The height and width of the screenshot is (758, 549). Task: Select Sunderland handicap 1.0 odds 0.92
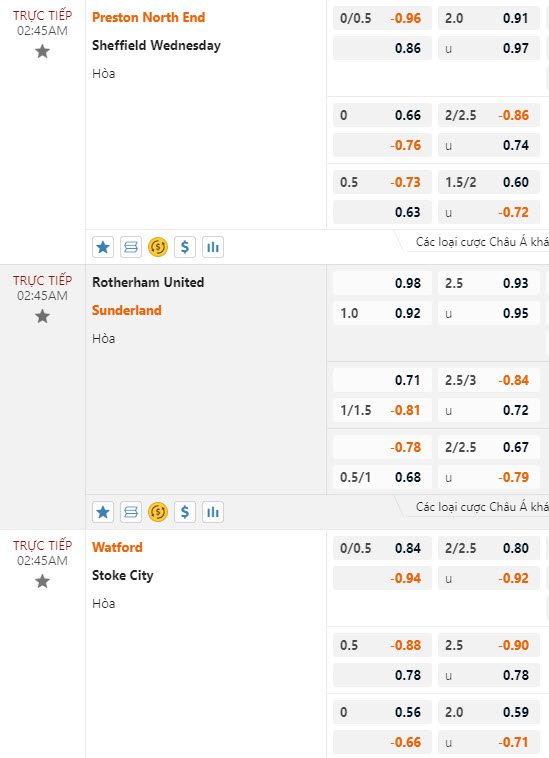382,313
